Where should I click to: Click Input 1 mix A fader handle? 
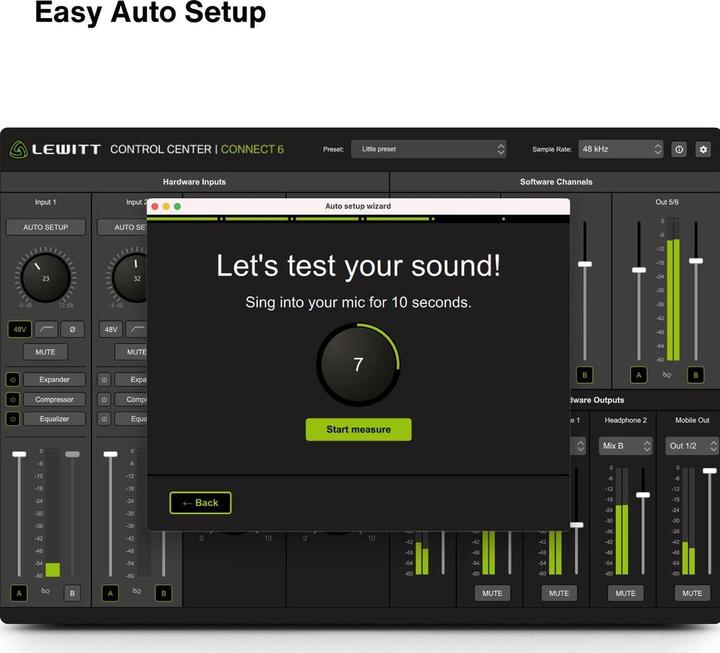click(x=19, y=454)
